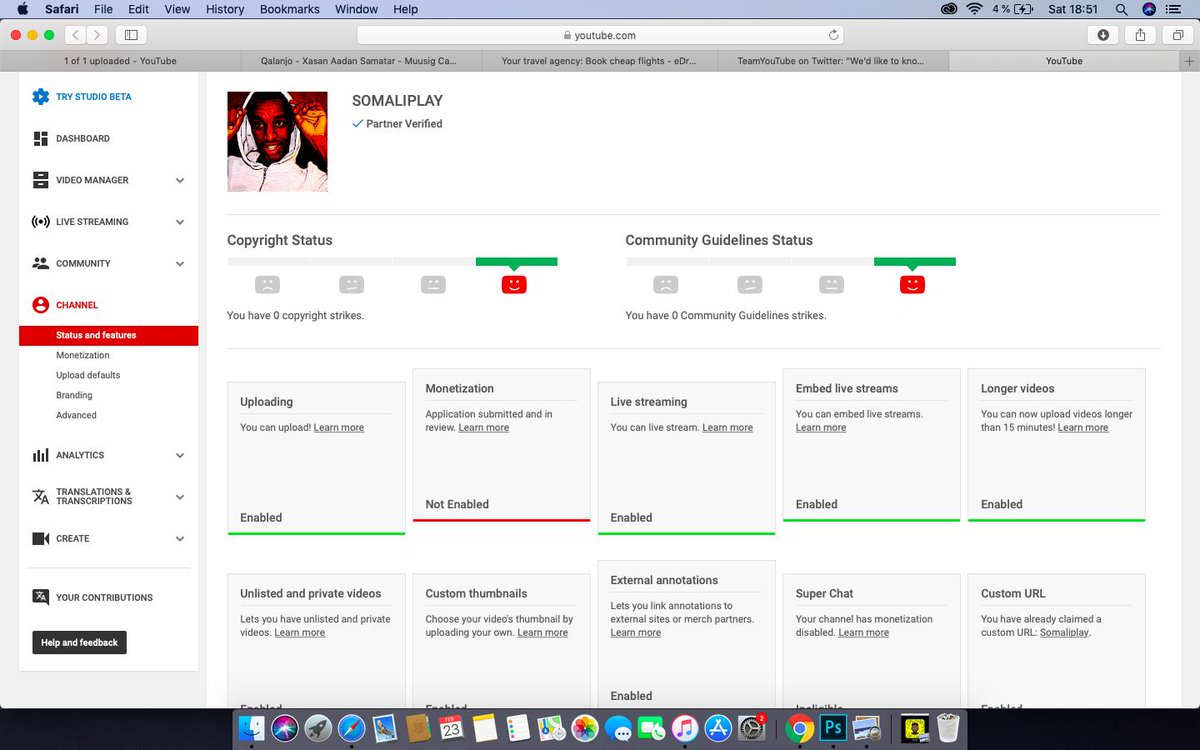Click Learn more in Super Chat card

(864, 632)
